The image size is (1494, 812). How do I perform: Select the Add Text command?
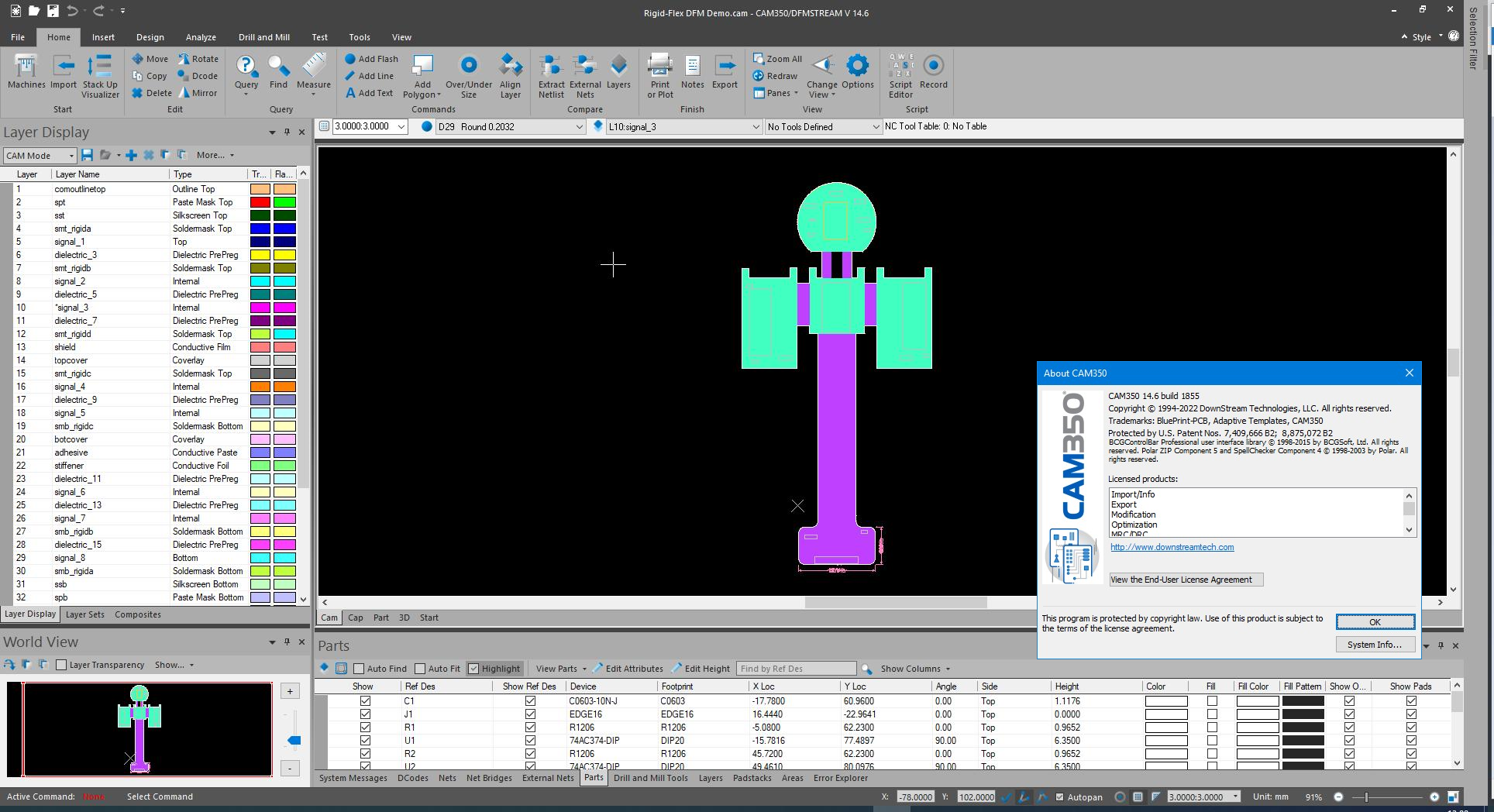(369, 93)
